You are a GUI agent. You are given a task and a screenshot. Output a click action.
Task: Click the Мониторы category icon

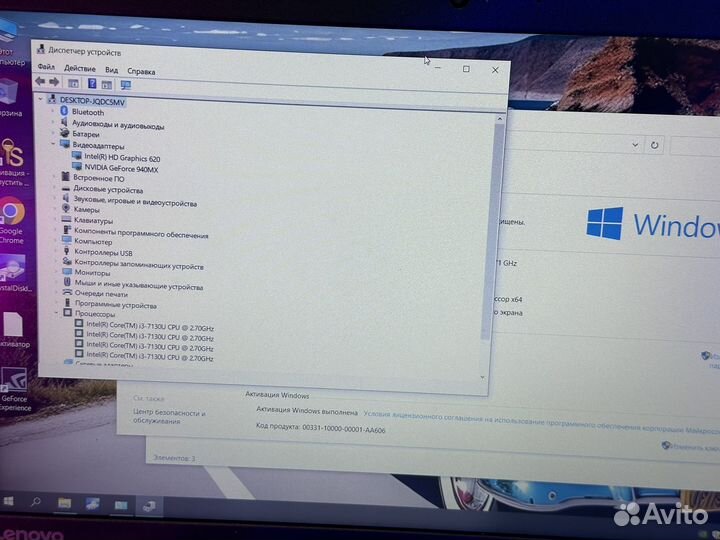(x=67, y=271)
